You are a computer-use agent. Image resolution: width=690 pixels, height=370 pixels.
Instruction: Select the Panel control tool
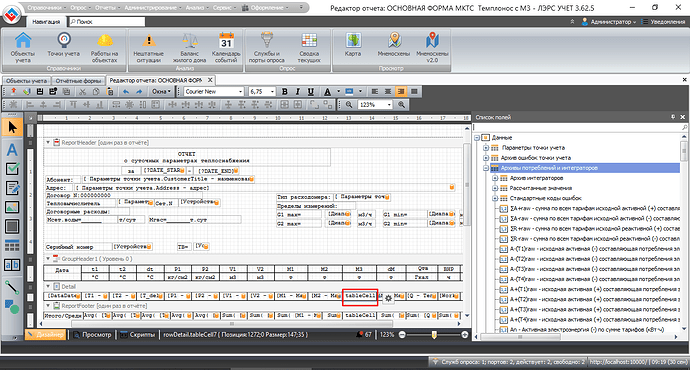point(12,227)
